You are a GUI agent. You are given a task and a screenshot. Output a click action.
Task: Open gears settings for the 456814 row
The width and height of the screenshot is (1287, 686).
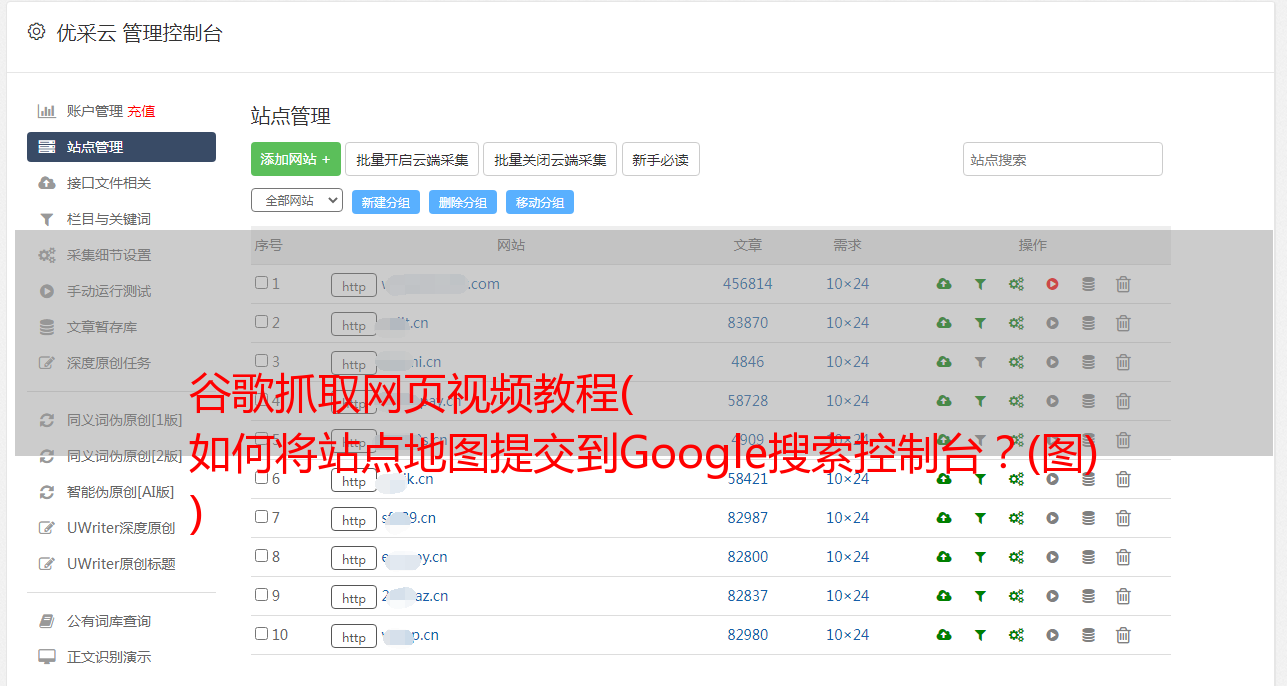tap(1016, 284)
